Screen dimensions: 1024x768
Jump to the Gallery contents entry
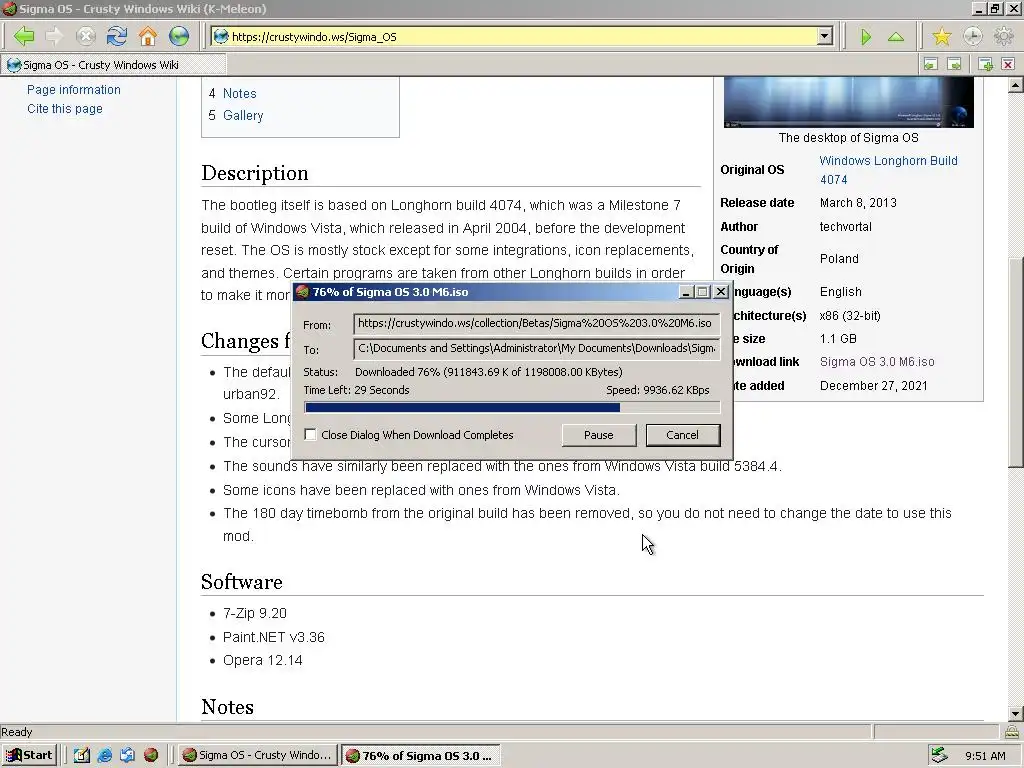[x=243, y=116]
